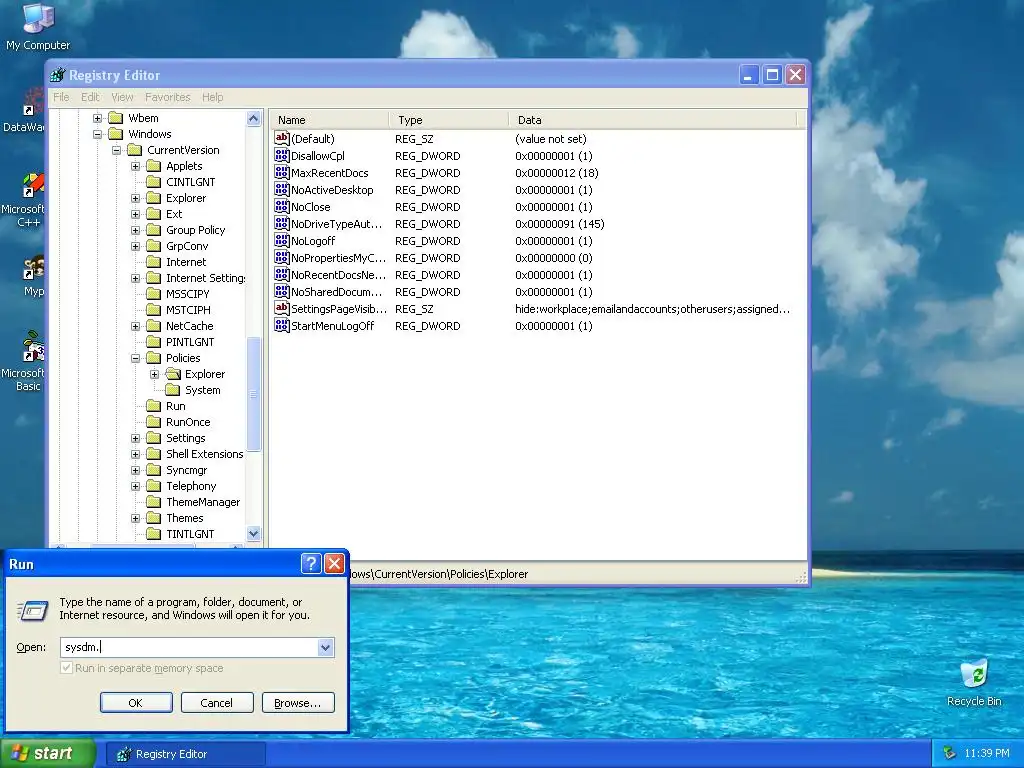Screen dimensions: 1024x768
Task: Open the View menu in Registry Editor
Action: pyautogui.click(x=122, y=97)
